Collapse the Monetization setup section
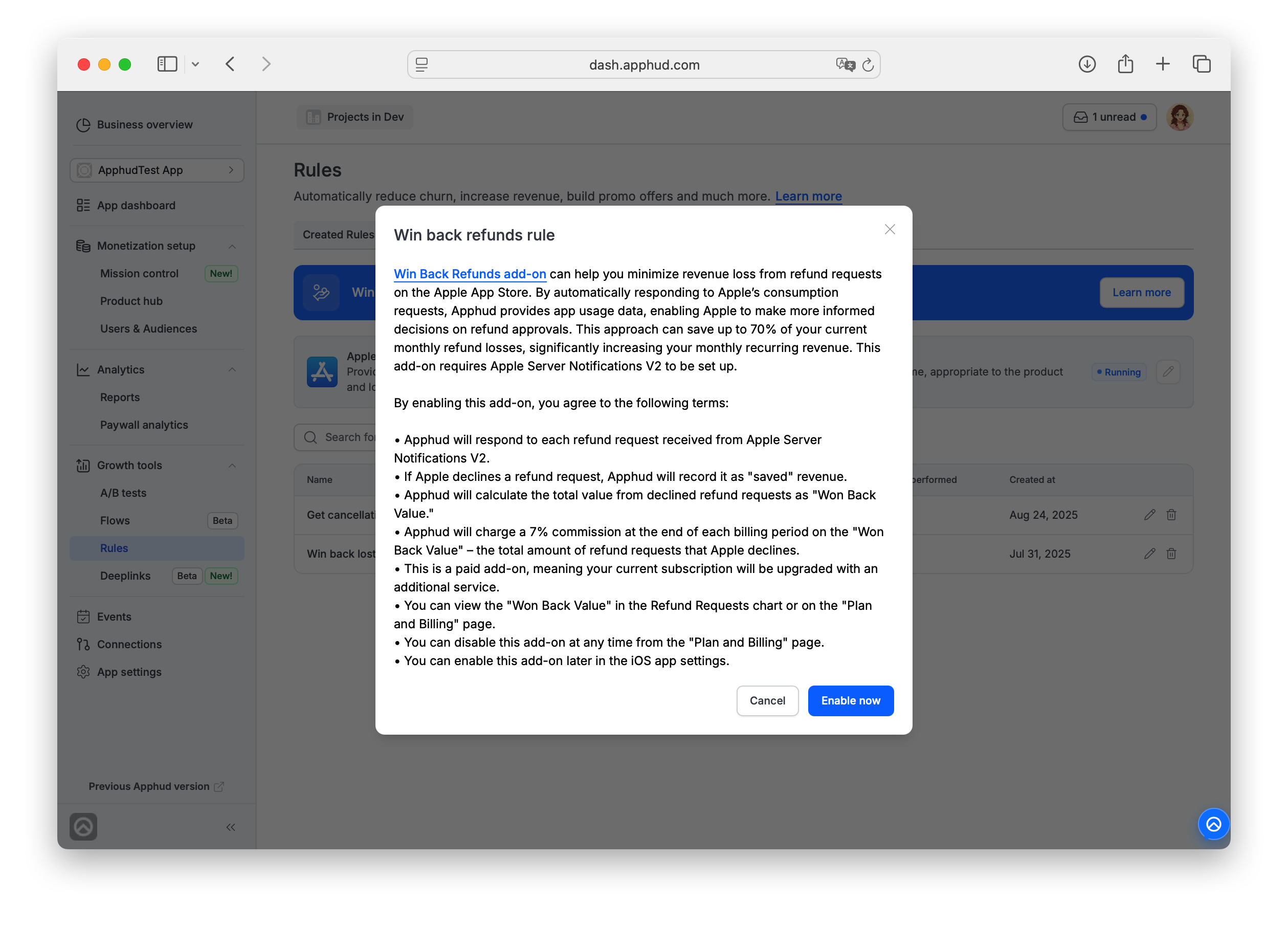1288x926 pixels. click(x=232, y=246)
